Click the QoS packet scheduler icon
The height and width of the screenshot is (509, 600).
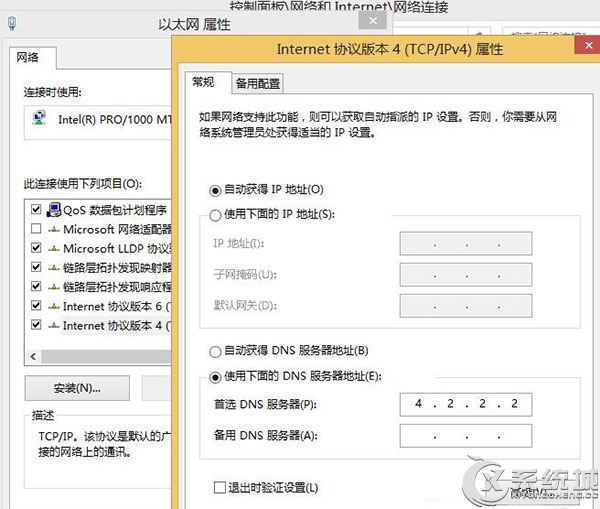click(54, 209)
